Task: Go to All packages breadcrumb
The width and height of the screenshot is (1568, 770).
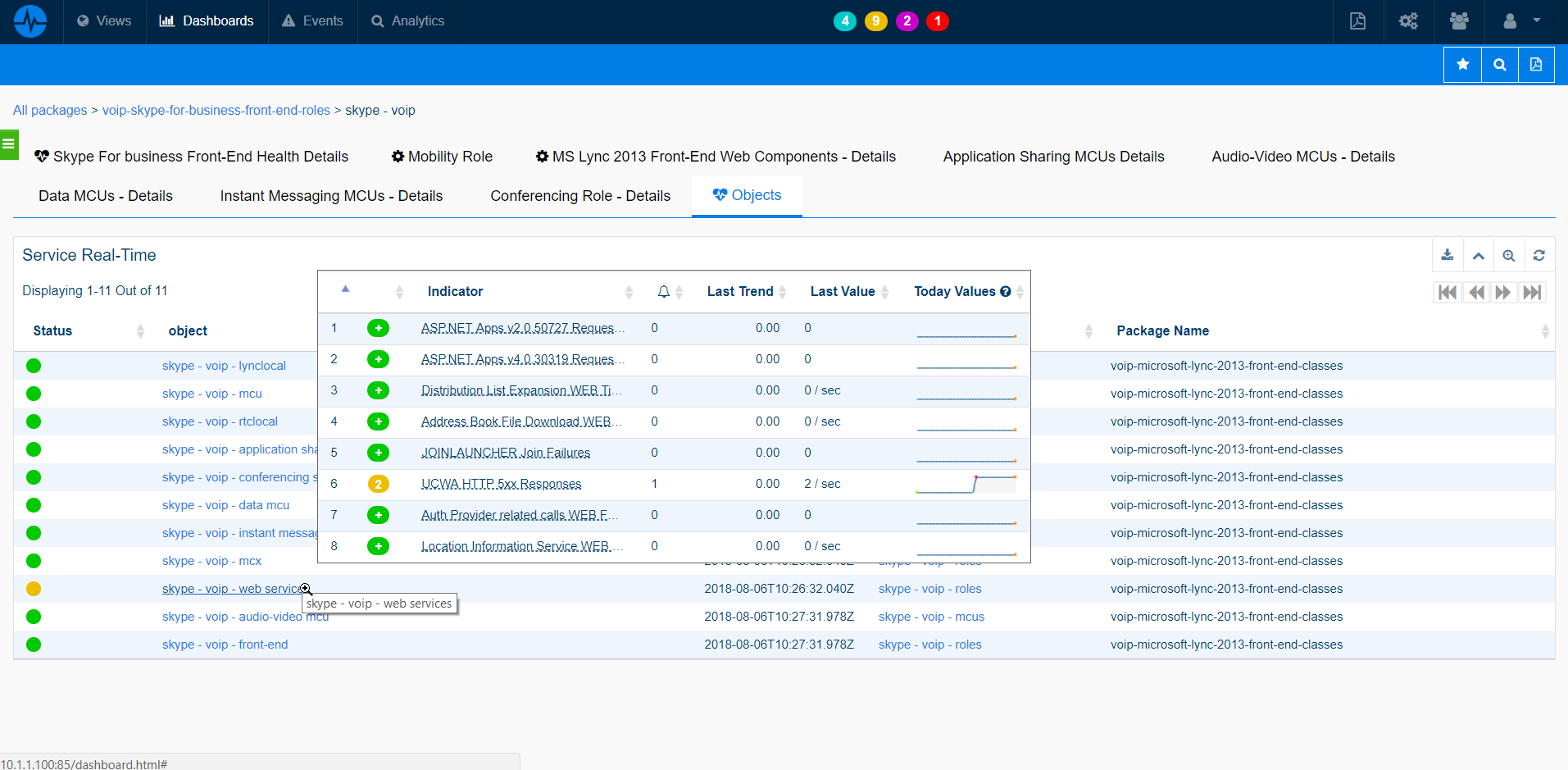Action: 50,110
